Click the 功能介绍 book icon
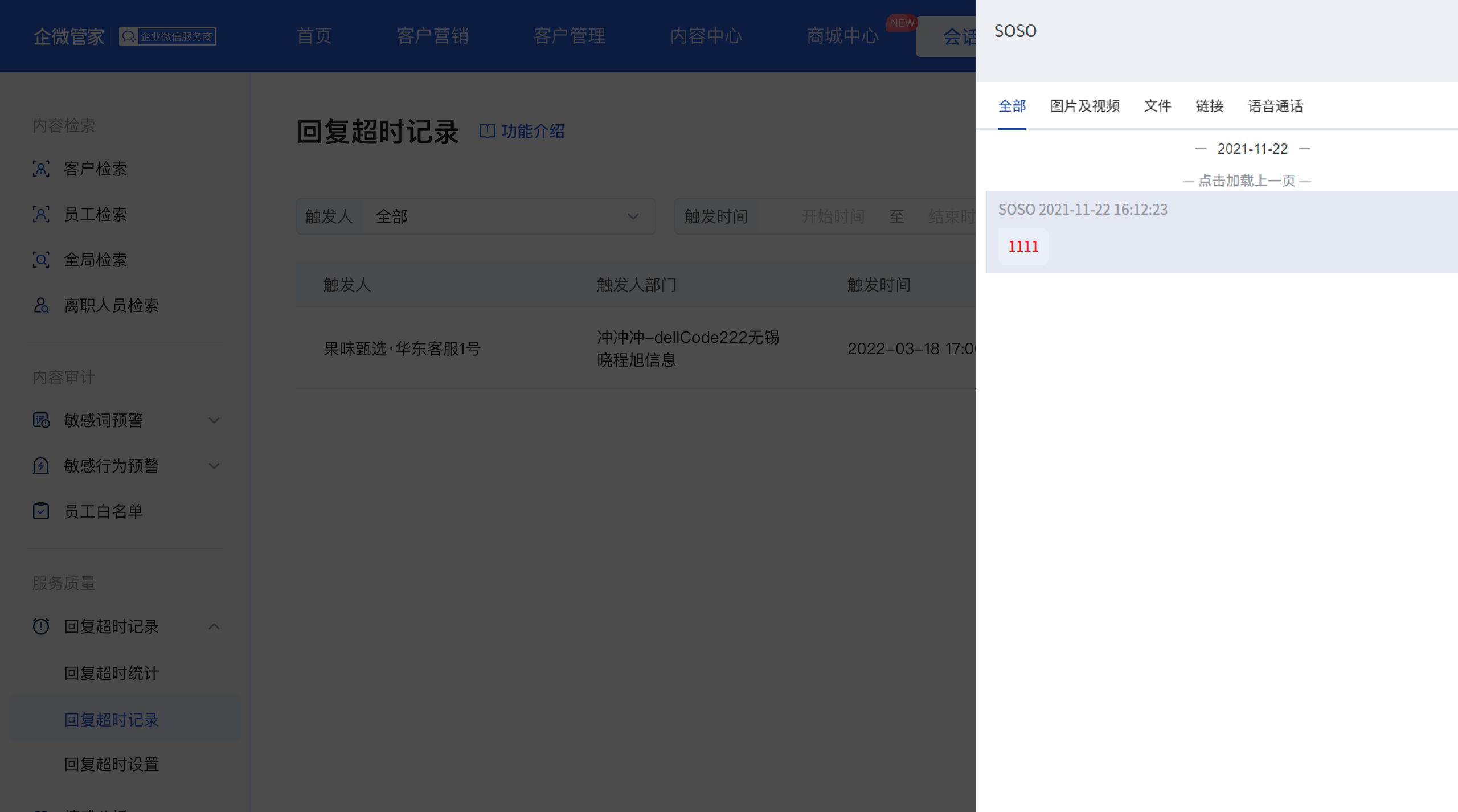Screen dimensions: 1458x812 click(487, 131)
